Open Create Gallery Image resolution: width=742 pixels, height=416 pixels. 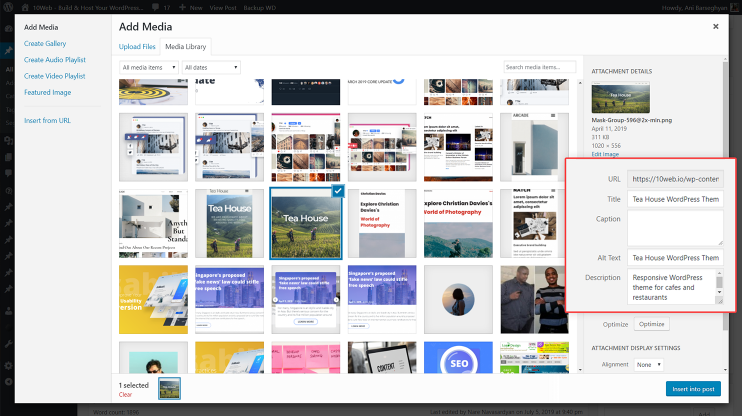click(45, 44)
